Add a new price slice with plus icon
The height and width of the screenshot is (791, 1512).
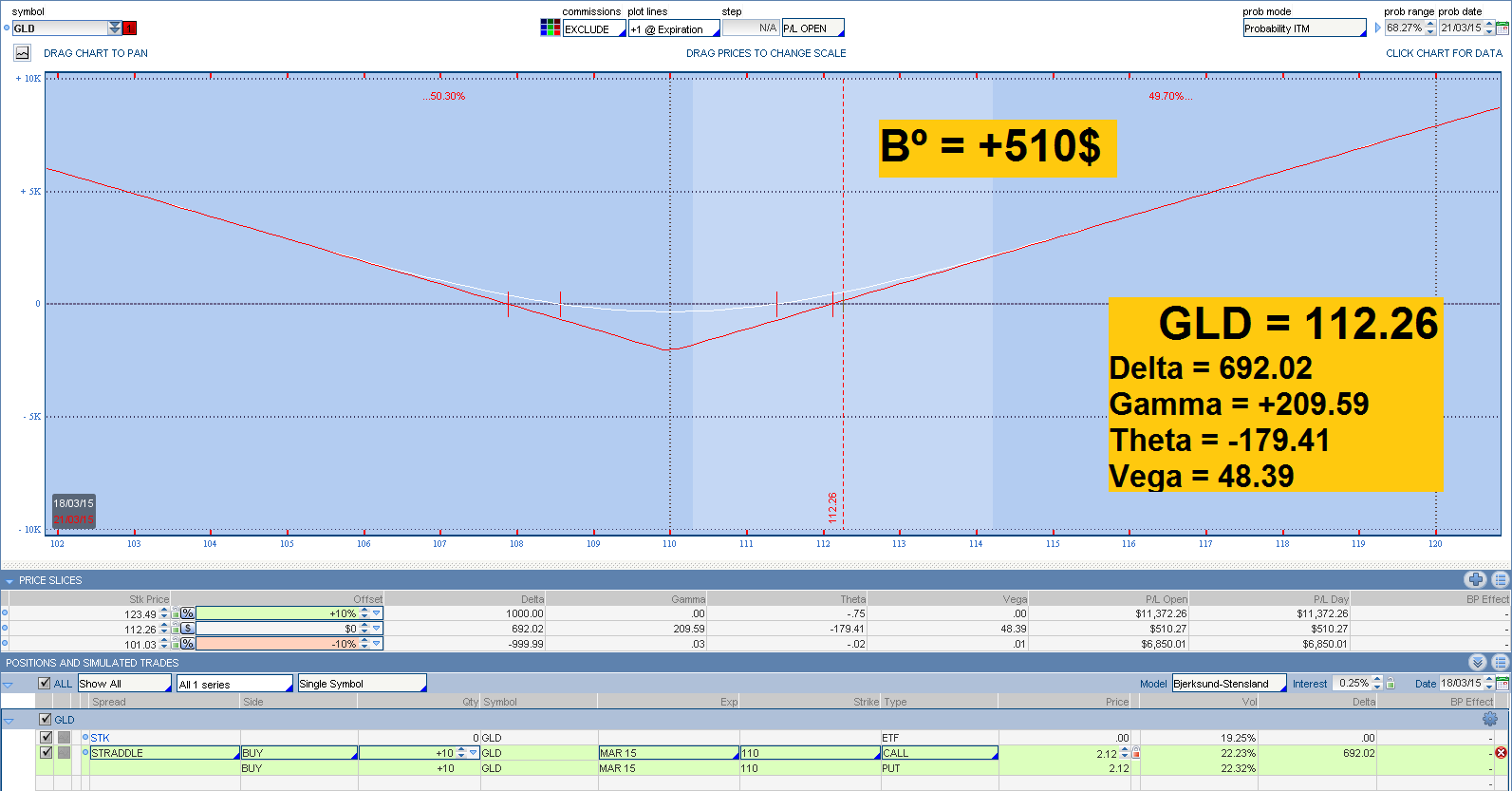(x=1475, y=580)
